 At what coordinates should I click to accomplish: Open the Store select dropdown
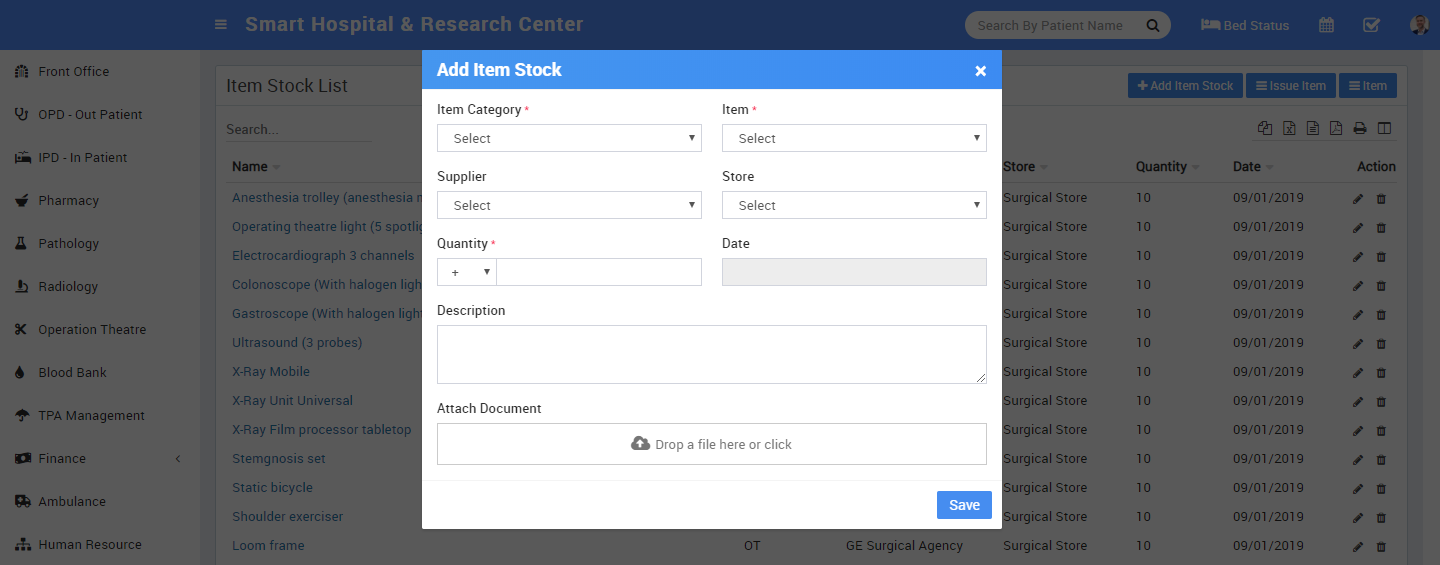[854, 205]
